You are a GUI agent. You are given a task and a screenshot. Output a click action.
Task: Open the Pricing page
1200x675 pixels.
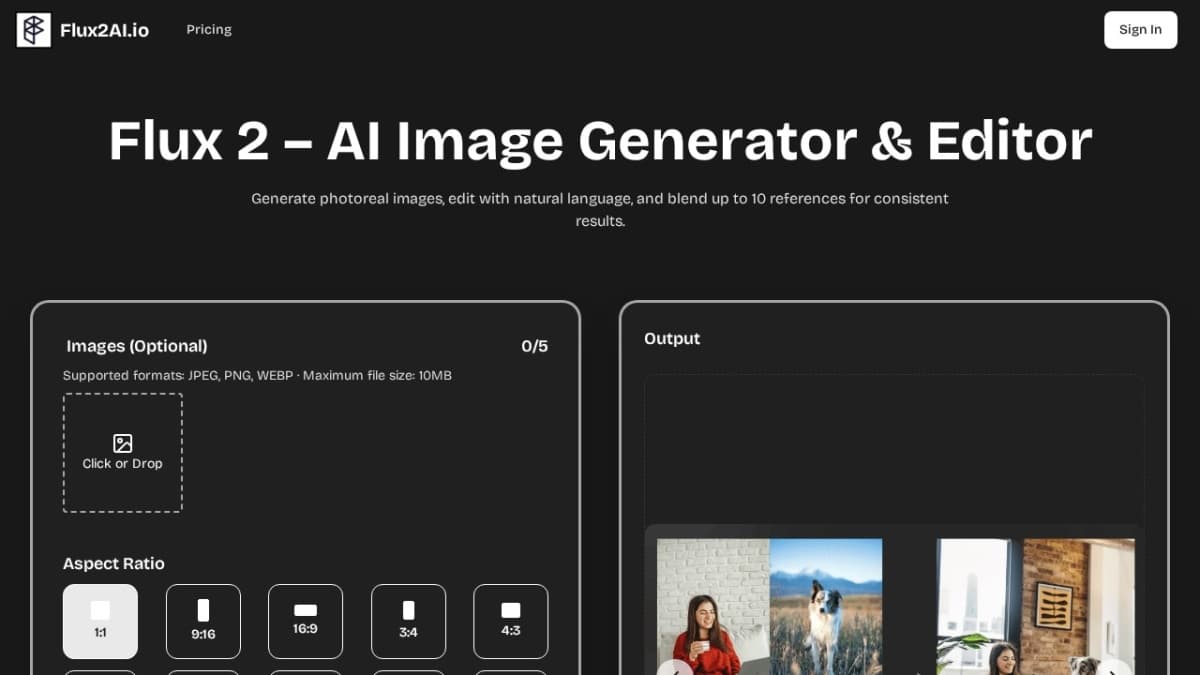coord(209,30)
